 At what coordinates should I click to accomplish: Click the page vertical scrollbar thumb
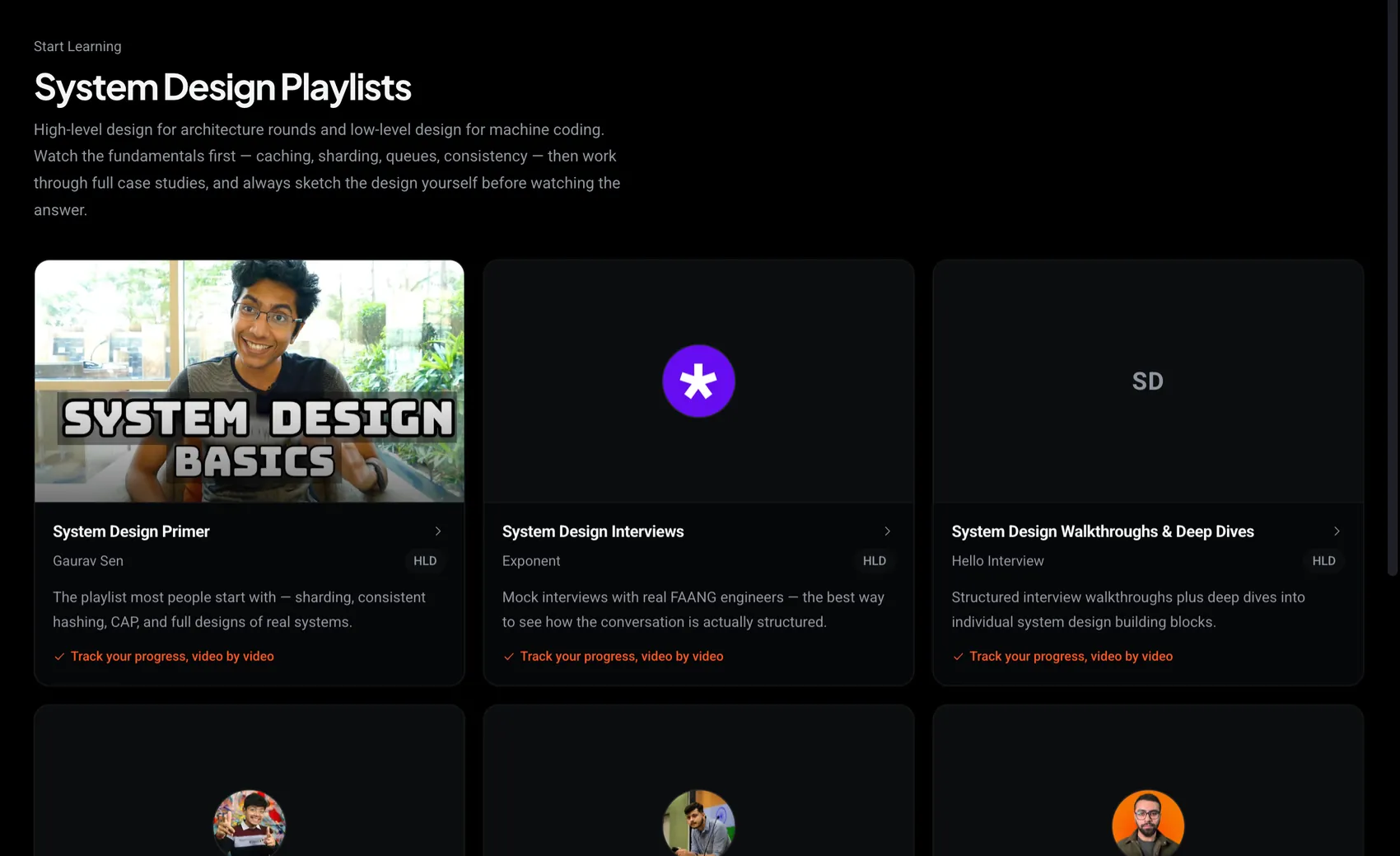(x=1393, y=288)
